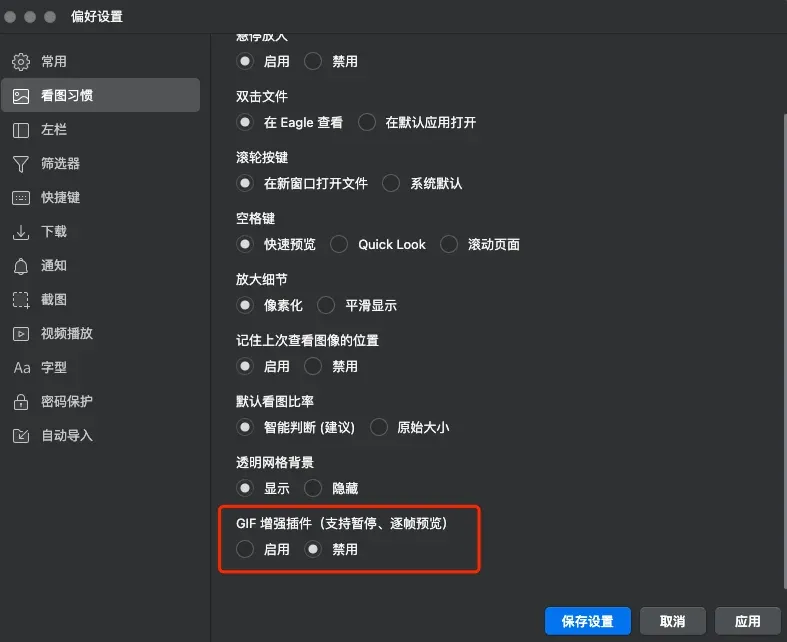Click the 应用 button
Image resolution: width=787 pixels, height=642 pixels.
[748, 621]
